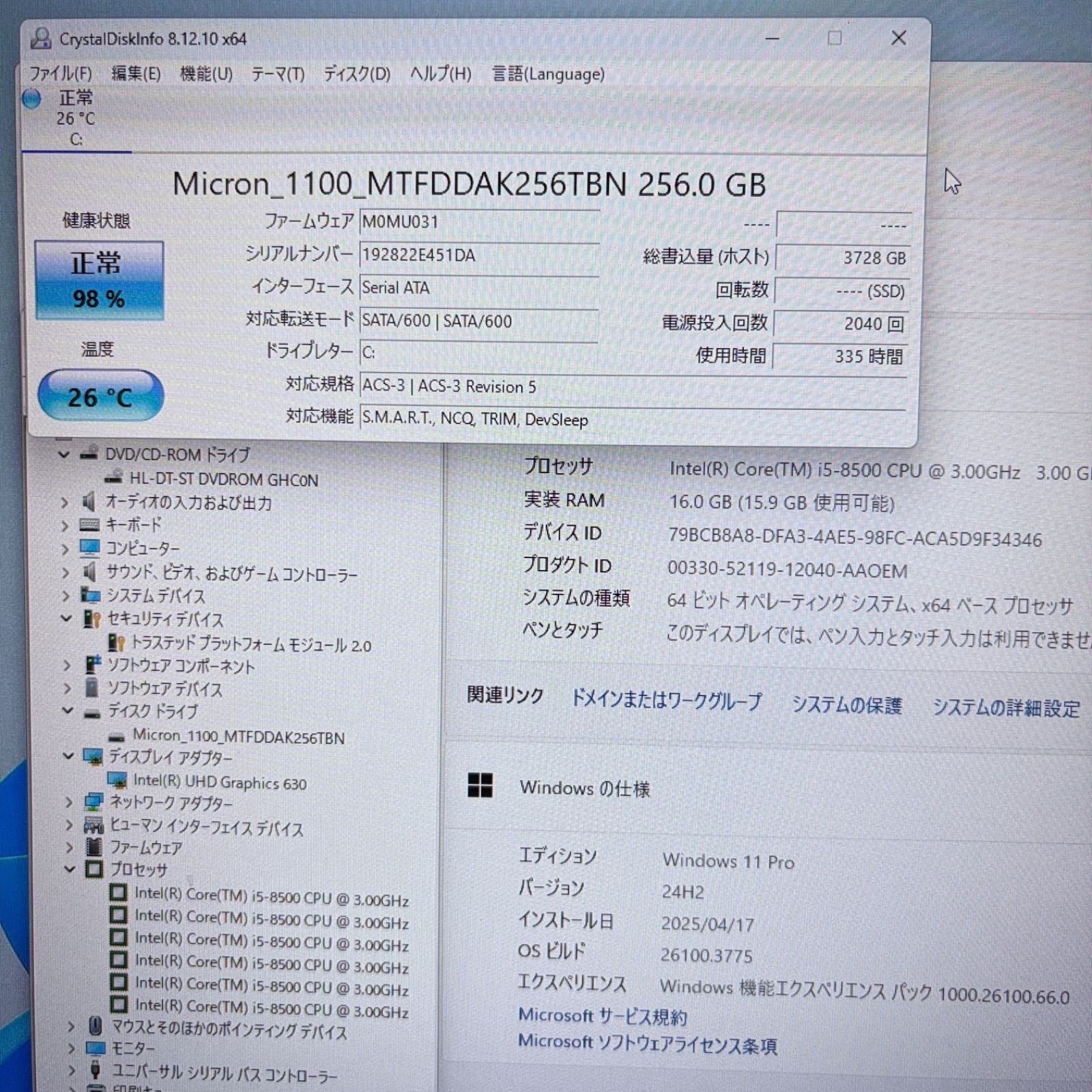Click the 電源投入回数 value 2040 回
Image resolution: width=1092 pixels, height=1092 pixels.
tap(841, 324)
